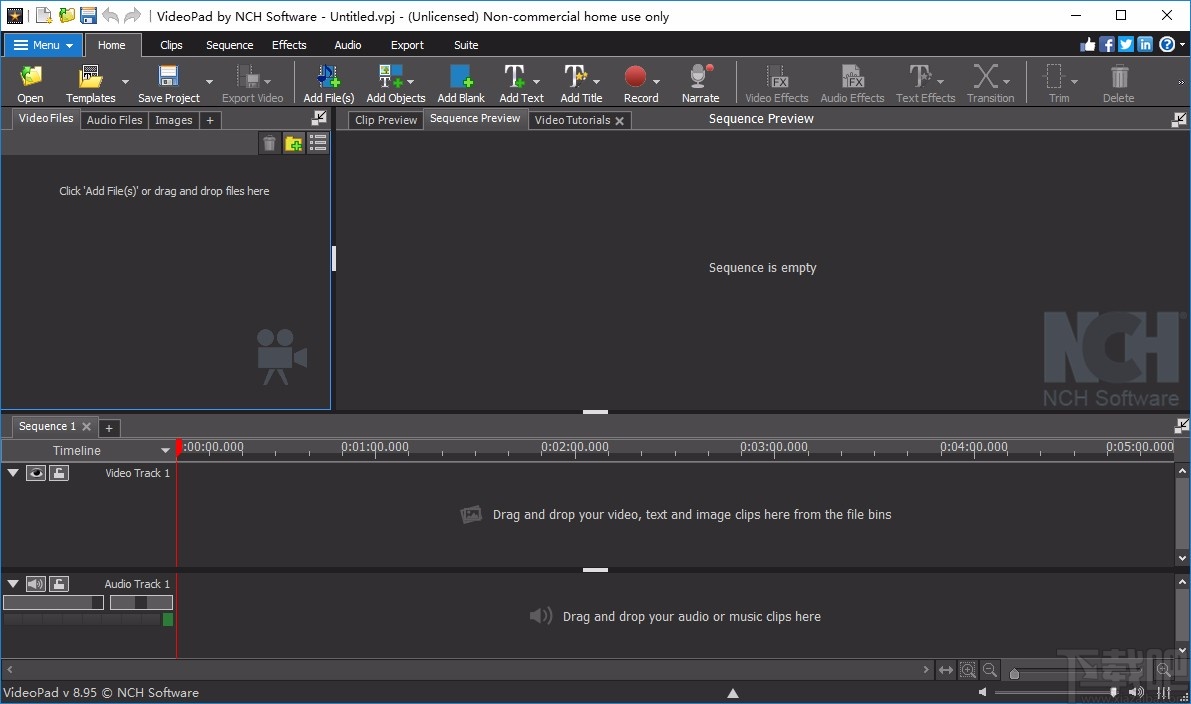Switch to the Effects ribbon tab
This screenshot has width=1191, height=704.
pyautogui.click(x=289, y=44)
